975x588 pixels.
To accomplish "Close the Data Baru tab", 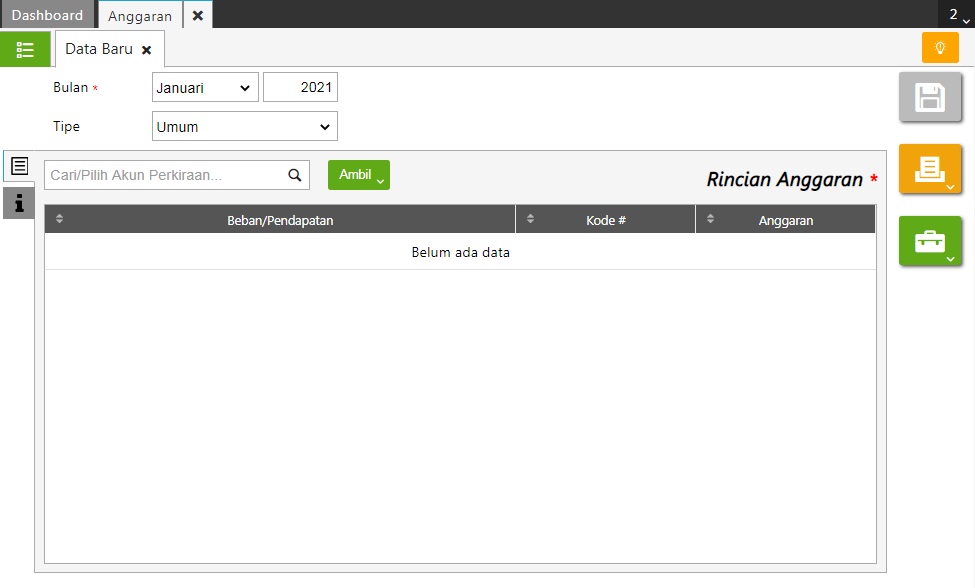I will pos(147,50).
